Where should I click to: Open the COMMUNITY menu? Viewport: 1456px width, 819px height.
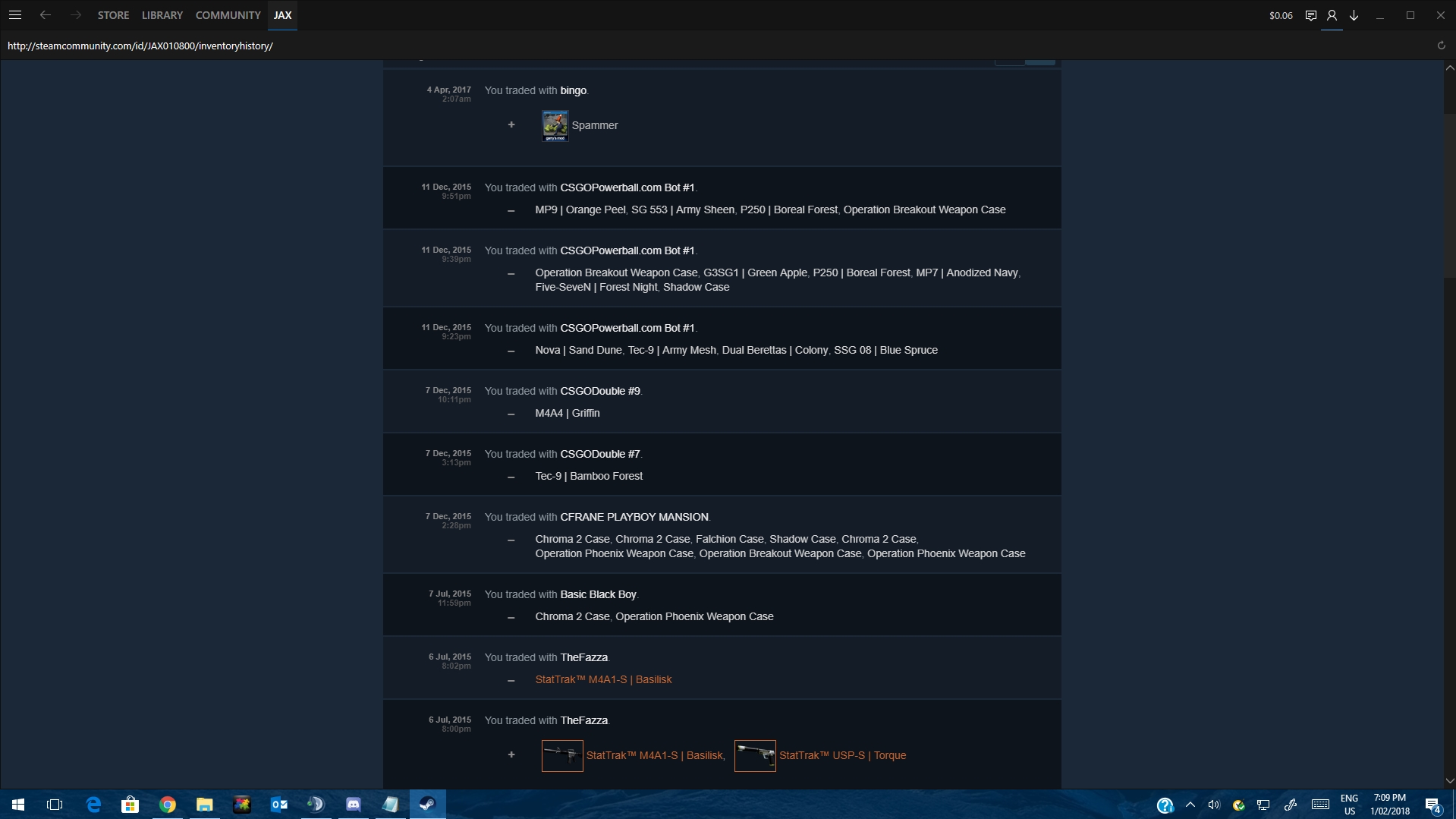[228, 15]
